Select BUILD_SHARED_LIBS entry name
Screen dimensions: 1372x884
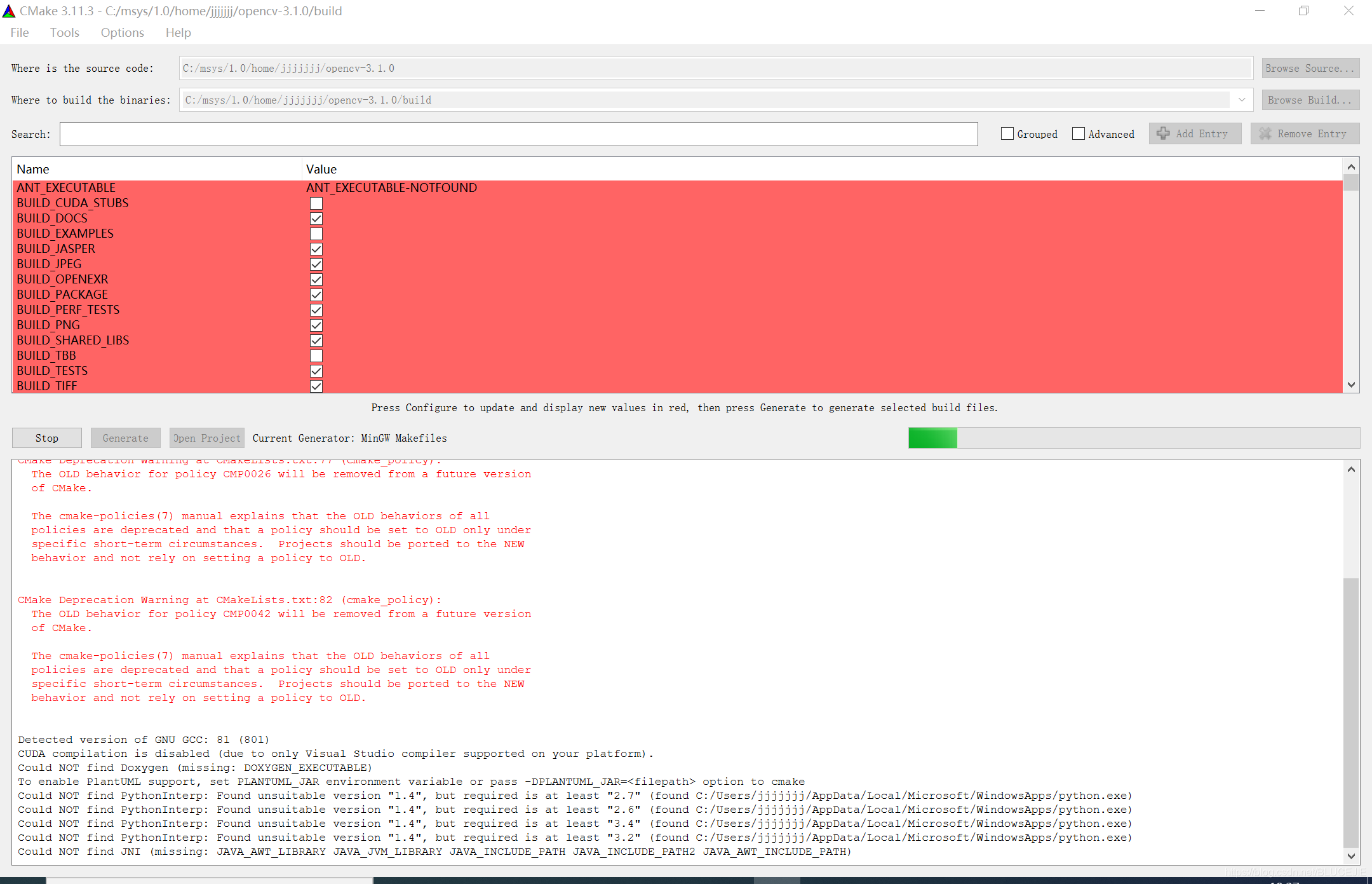pyautogui.click(x=73, y=340)
